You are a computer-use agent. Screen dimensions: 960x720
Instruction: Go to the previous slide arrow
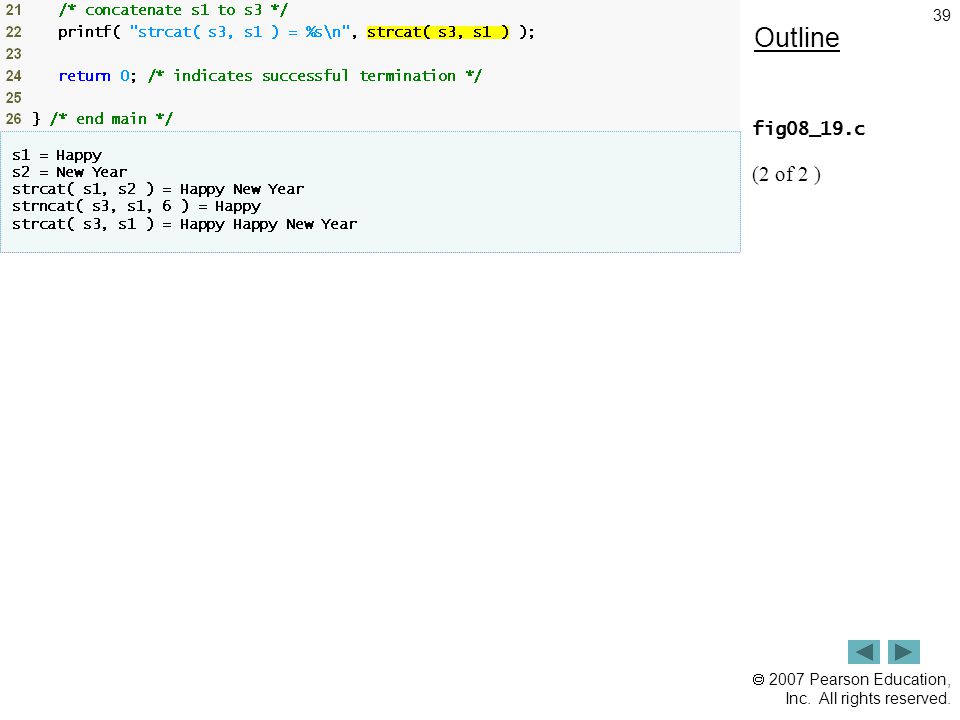(x=863, y=652)
